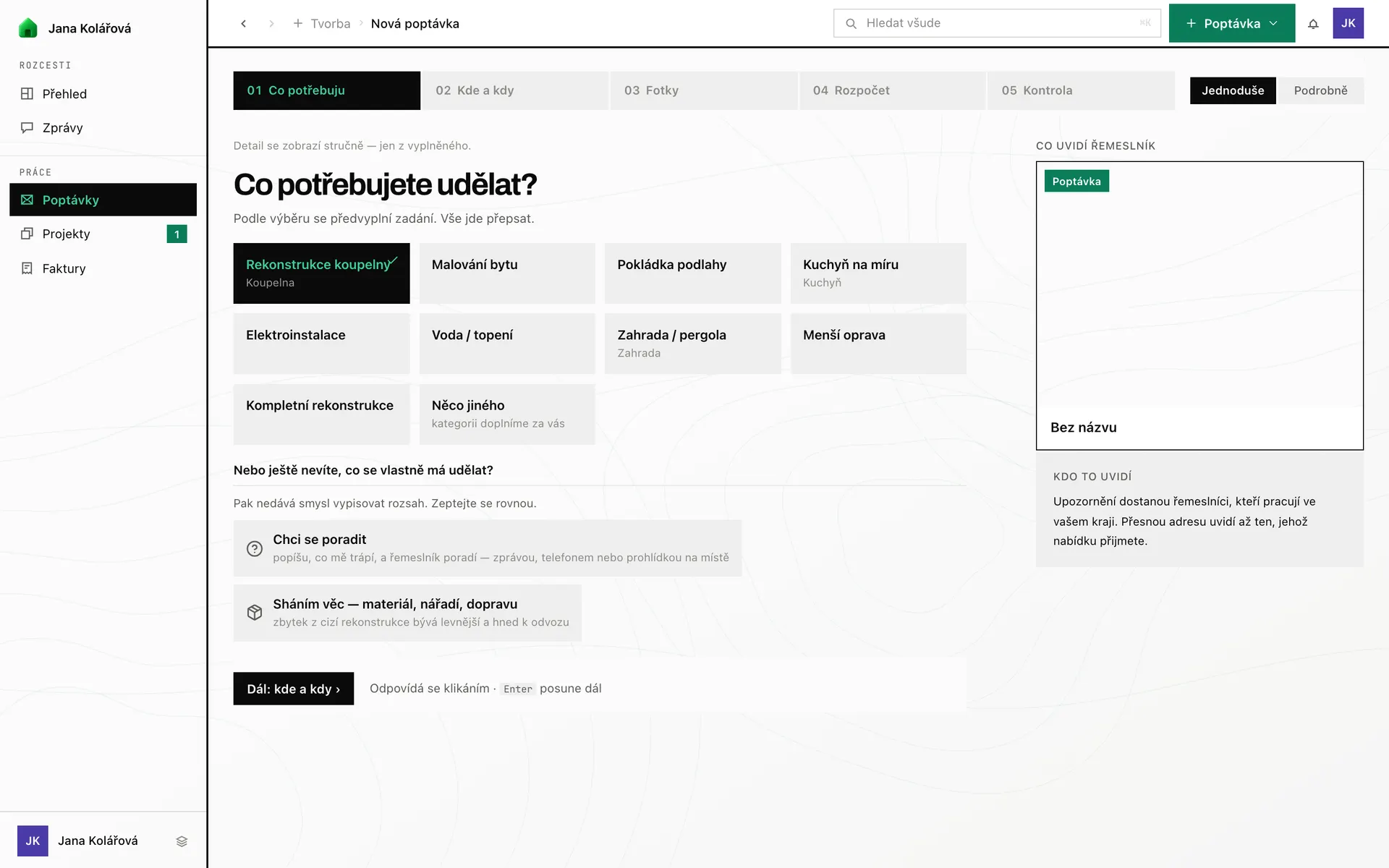Click the Faktury receipt icon
1389x868 pixels.
[x=27, y=268]
